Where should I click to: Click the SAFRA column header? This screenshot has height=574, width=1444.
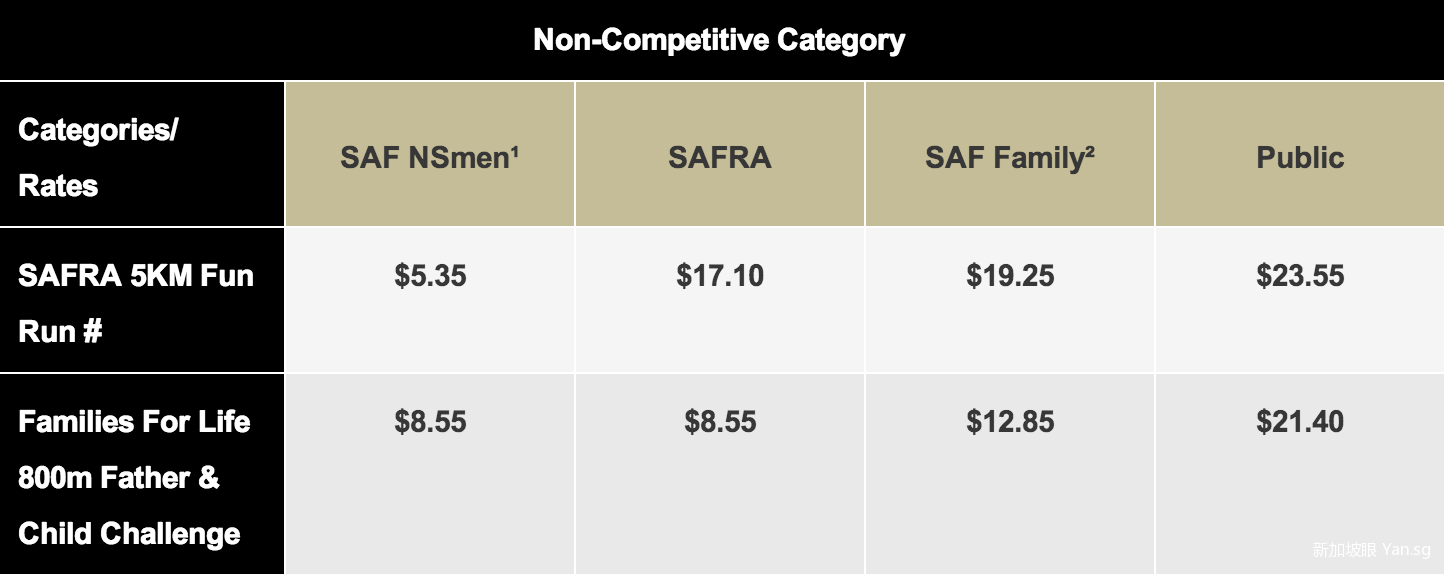(719, 158)
